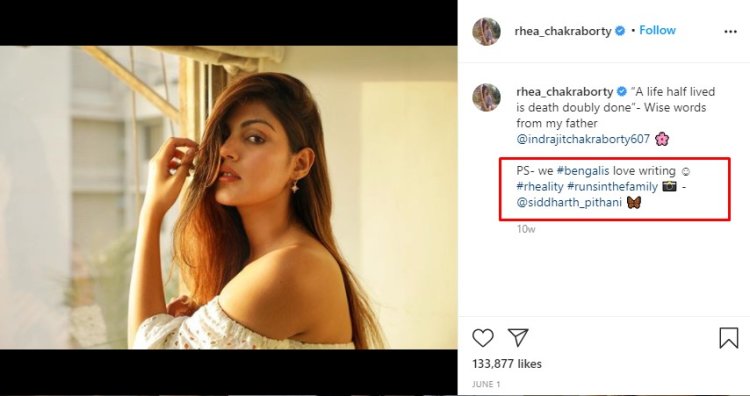
Task: Open #bengalis hashtag
Action: 583,171
